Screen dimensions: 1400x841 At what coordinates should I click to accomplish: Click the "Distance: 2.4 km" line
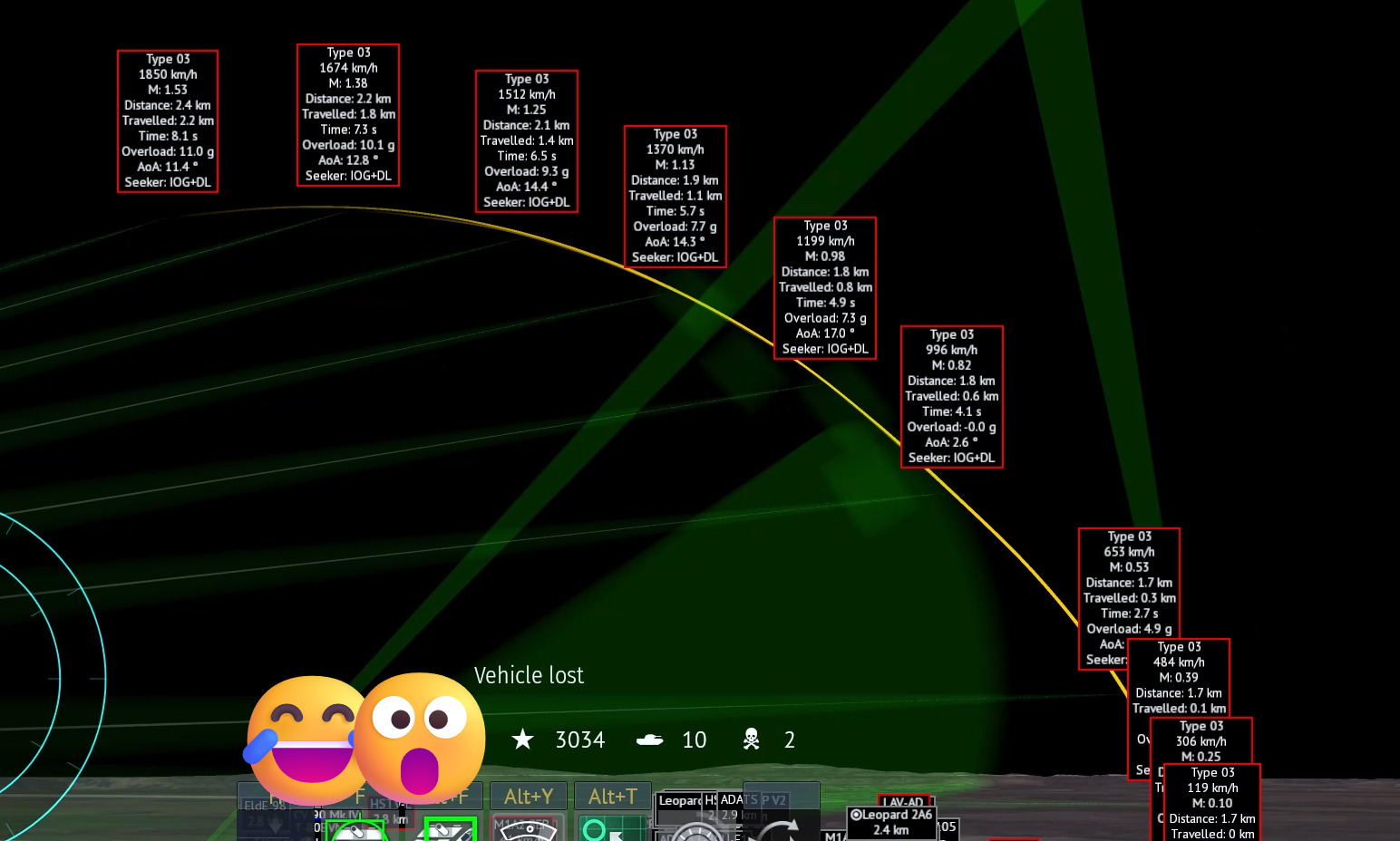(168, 105)
